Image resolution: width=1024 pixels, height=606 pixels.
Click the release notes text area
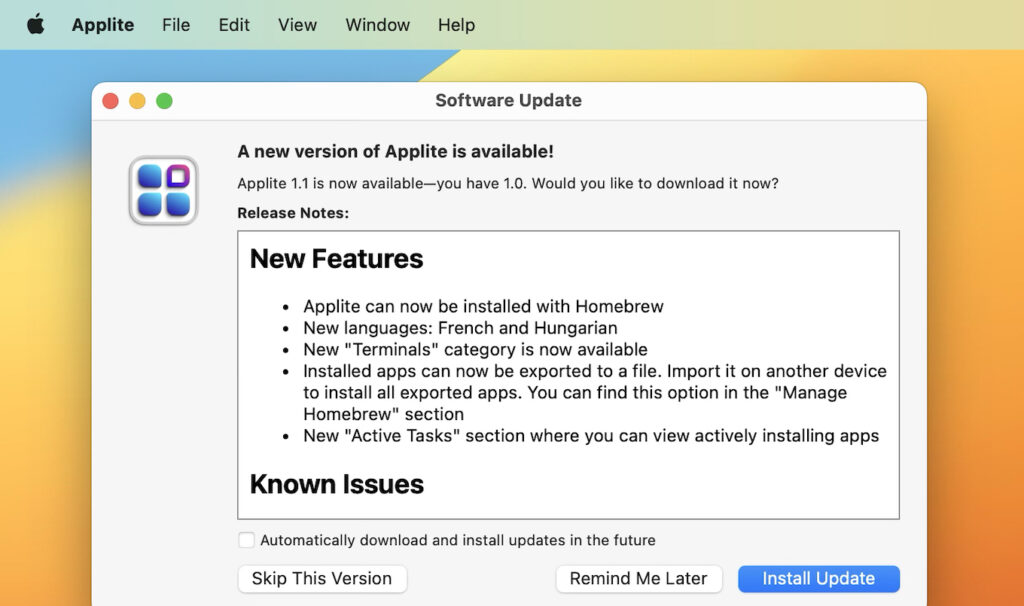(x=568, y=374)
